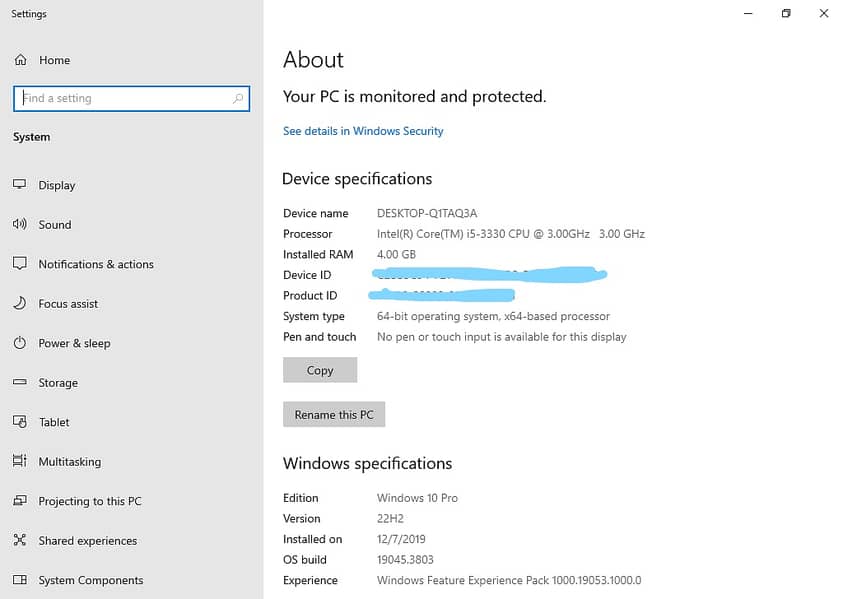Click the Windows specifications heading
843x599 pixels.
(367, 463)
